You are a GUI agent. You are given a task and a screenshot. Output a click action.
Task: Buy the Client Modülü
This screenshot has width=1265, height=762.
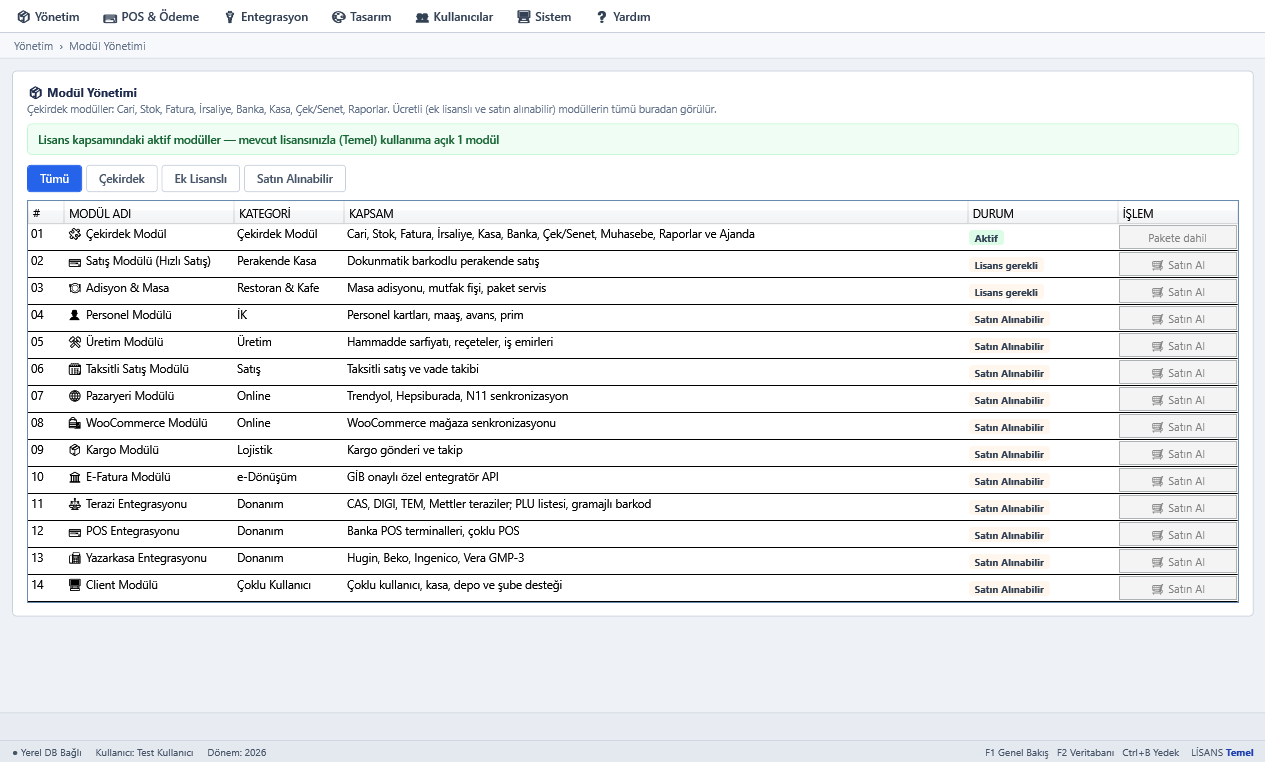1178,589
